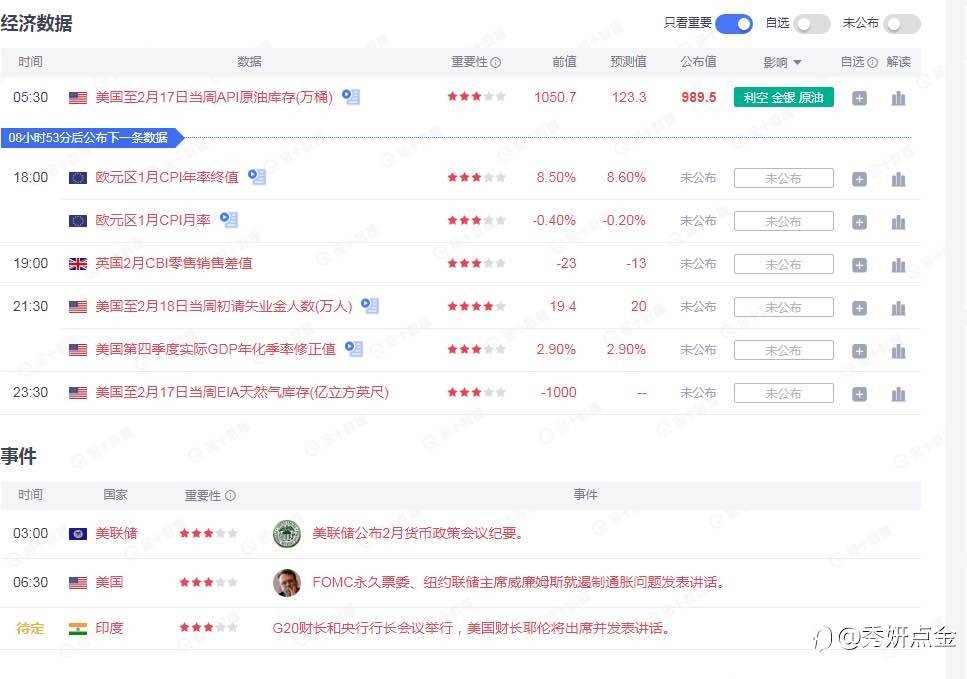This screenshot has width=967, height=679.
Task: Click the 预测值 column header
Action: click(x=628, y=62)
